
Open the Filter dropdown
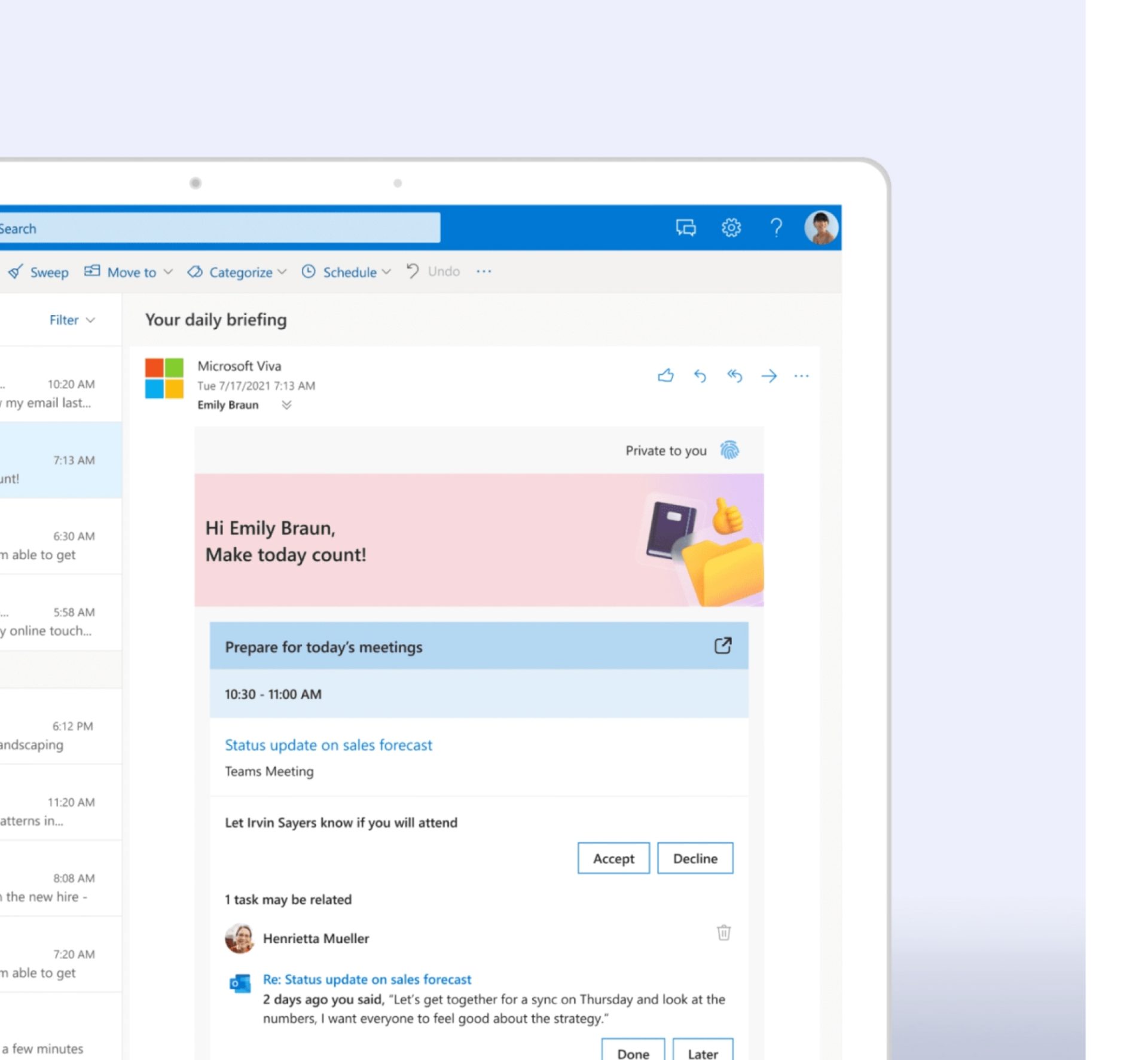pyautogui.click(x=72, y=320)
